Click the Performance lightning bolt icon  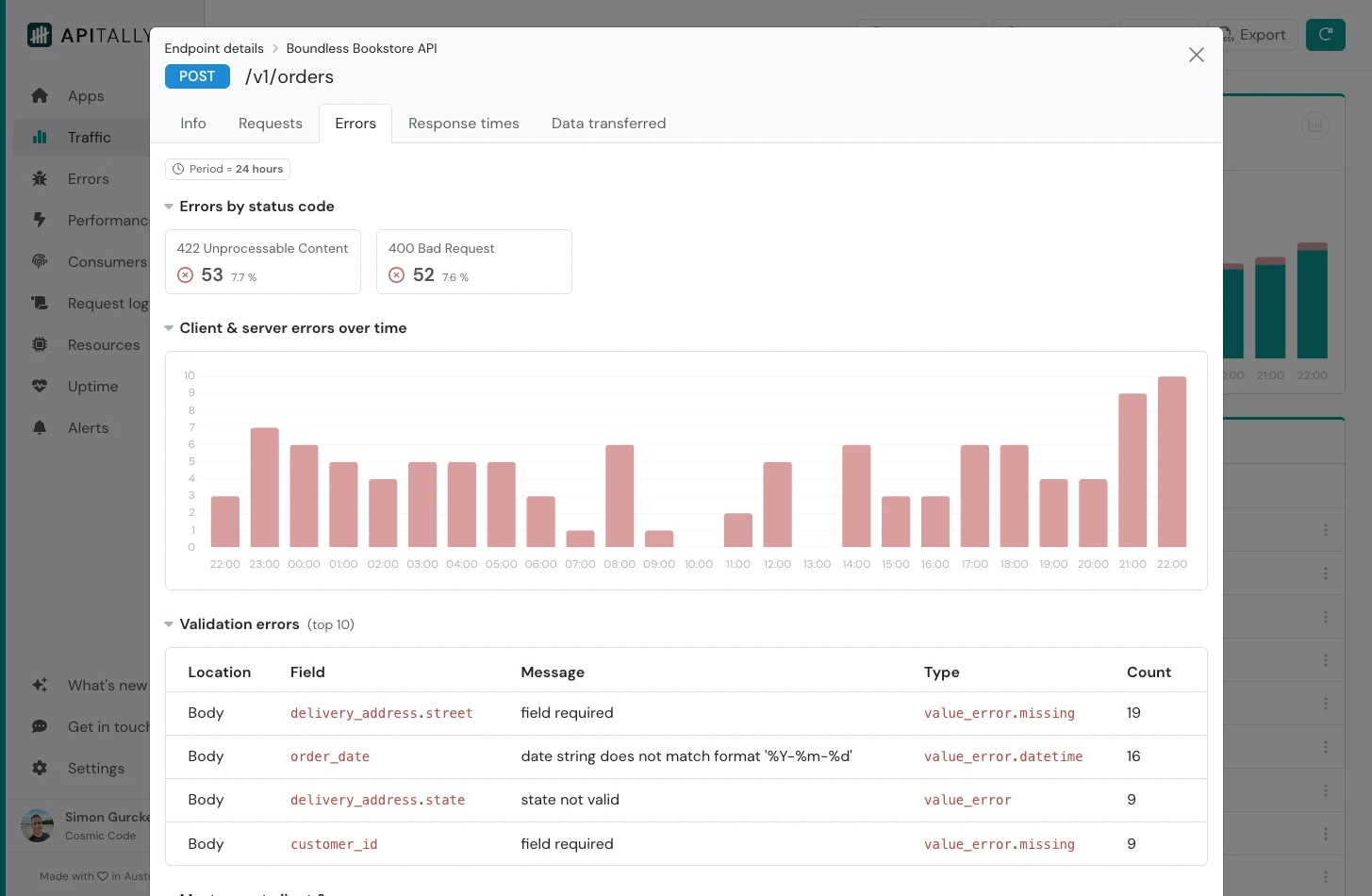[x=40, y=221]
